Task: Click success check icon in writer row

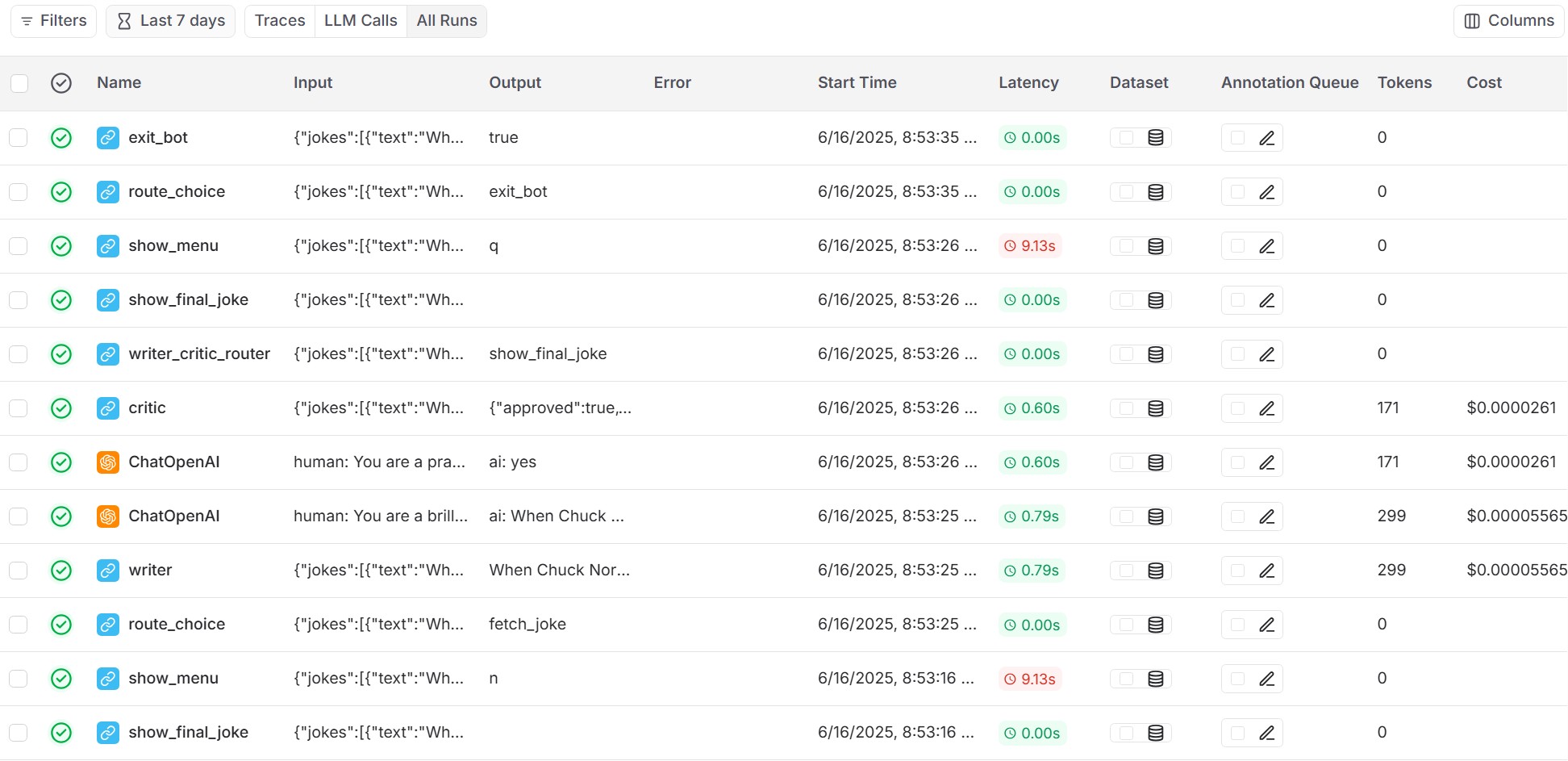Action: coord(61,571)
